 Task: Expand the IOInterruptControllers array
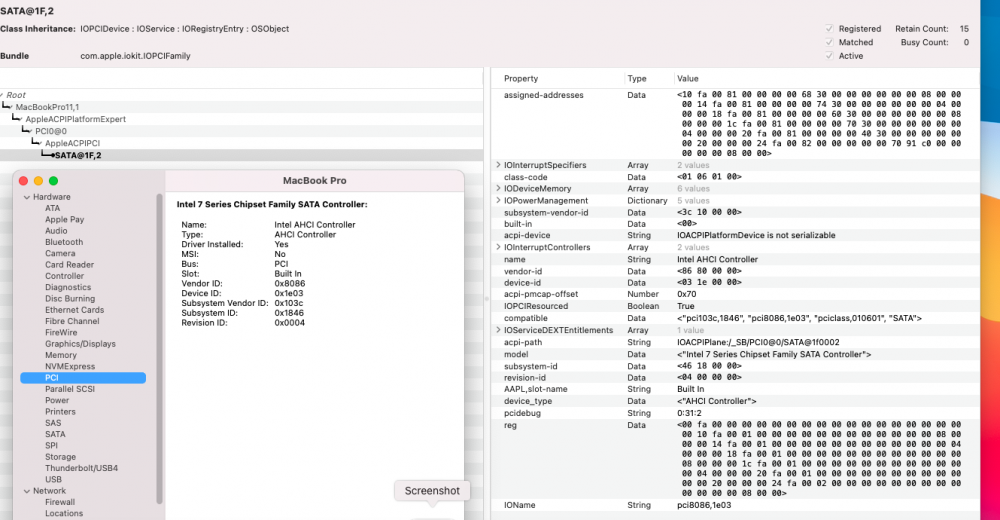coord(498,247)
